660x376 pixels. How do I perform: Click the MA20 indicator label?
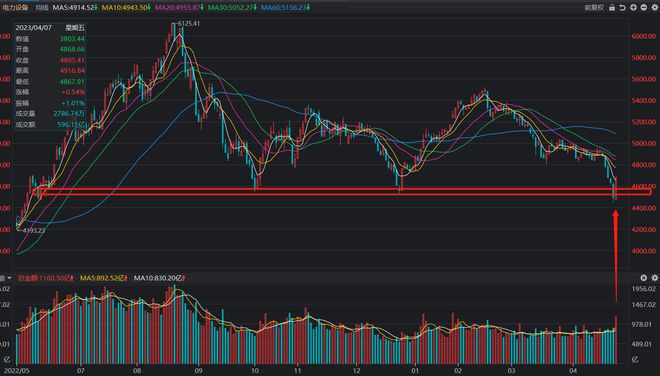tap(179, 8)
